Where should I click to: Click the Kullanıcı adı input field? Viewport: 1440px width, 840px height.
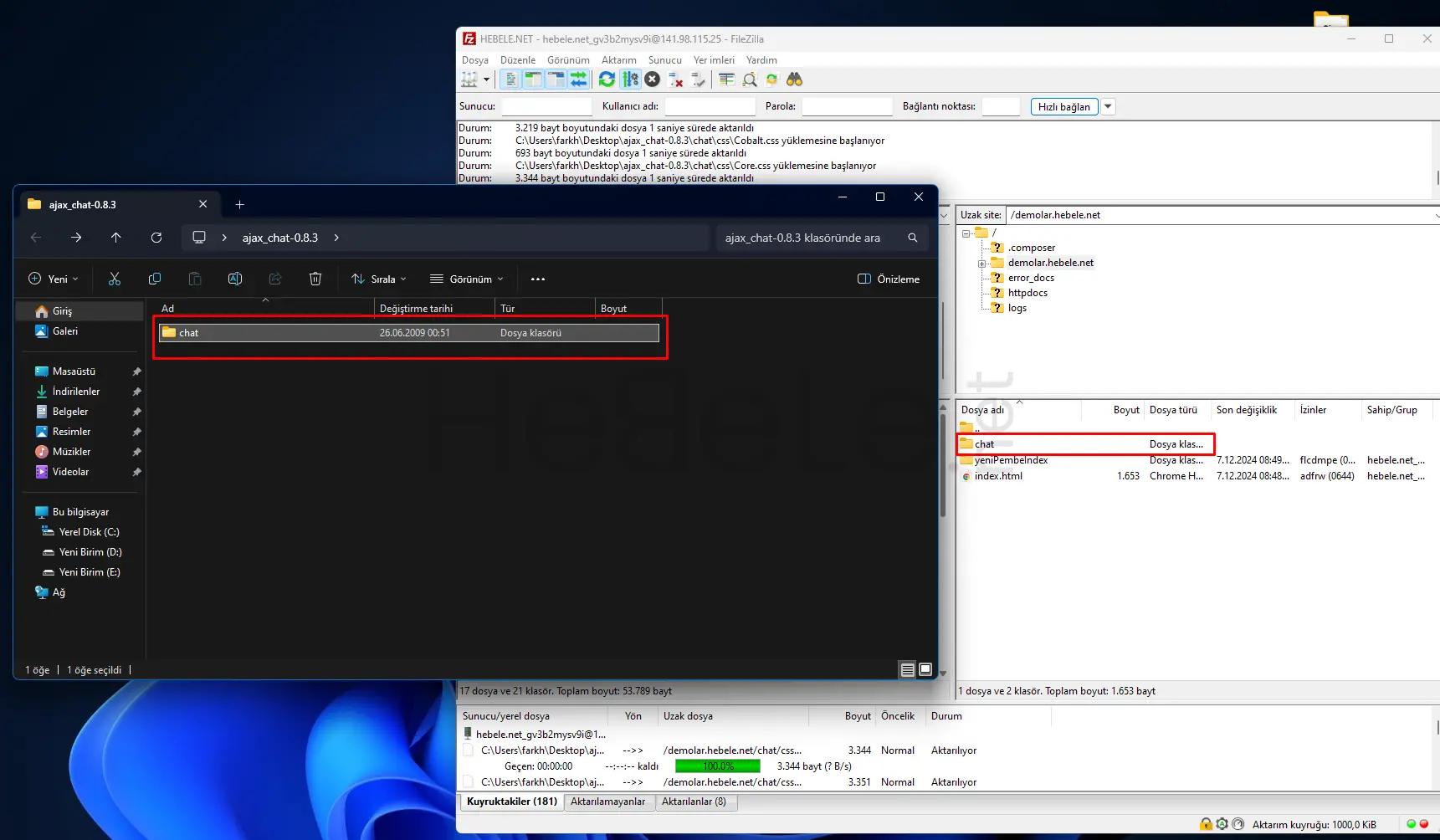[x=710, y=106]
